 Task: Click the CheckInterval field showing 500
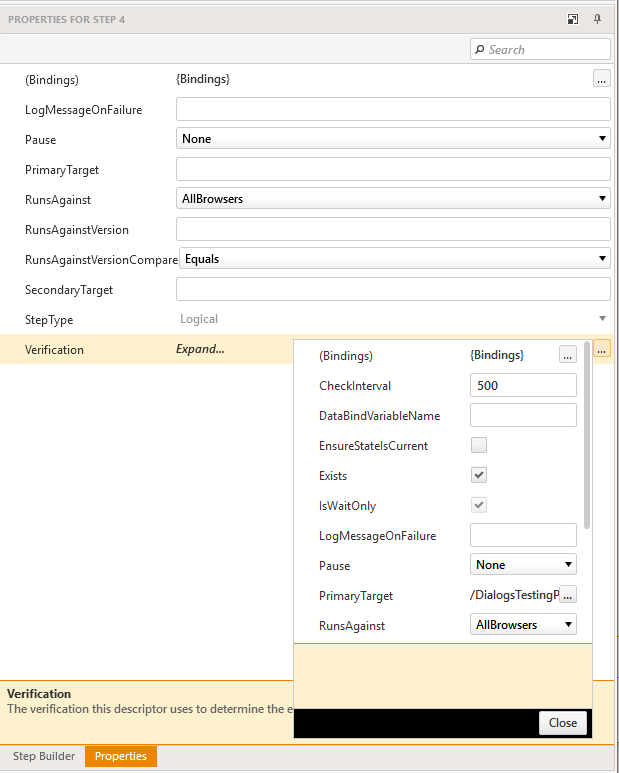point(523,385)
